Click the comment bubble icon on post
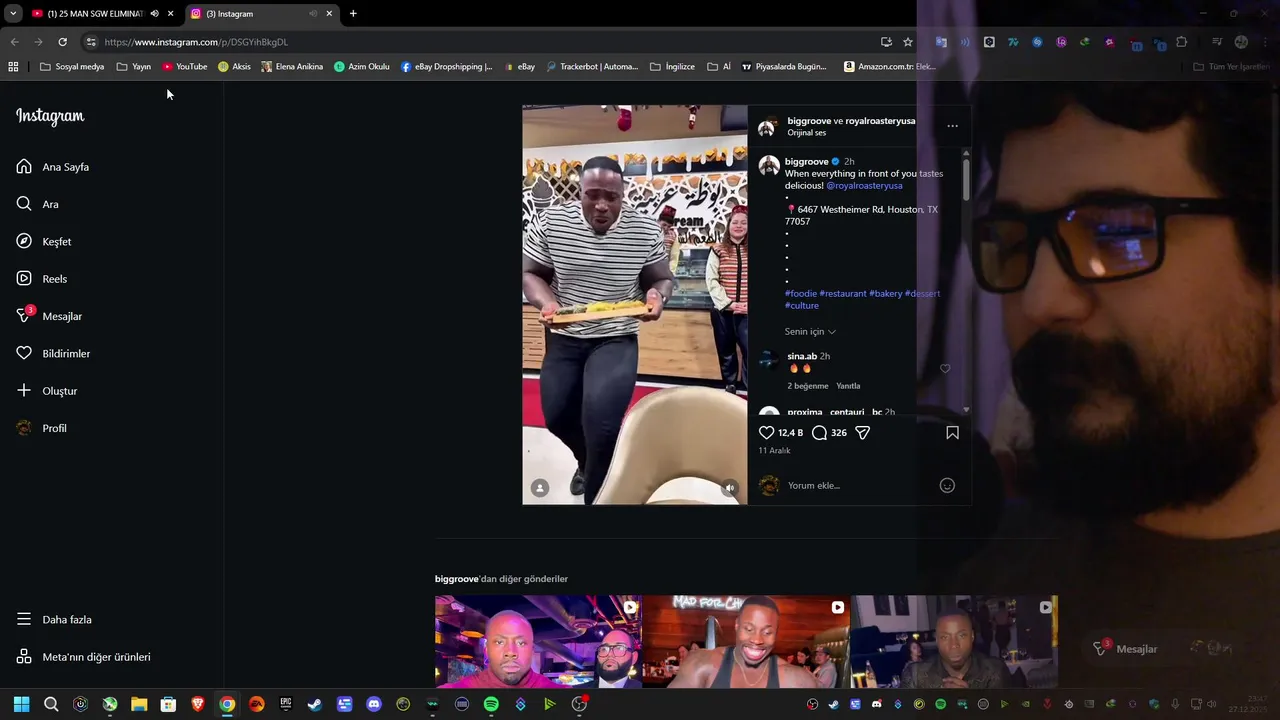The height and width of the screenshot is (720, 1280). click(819, 433)
